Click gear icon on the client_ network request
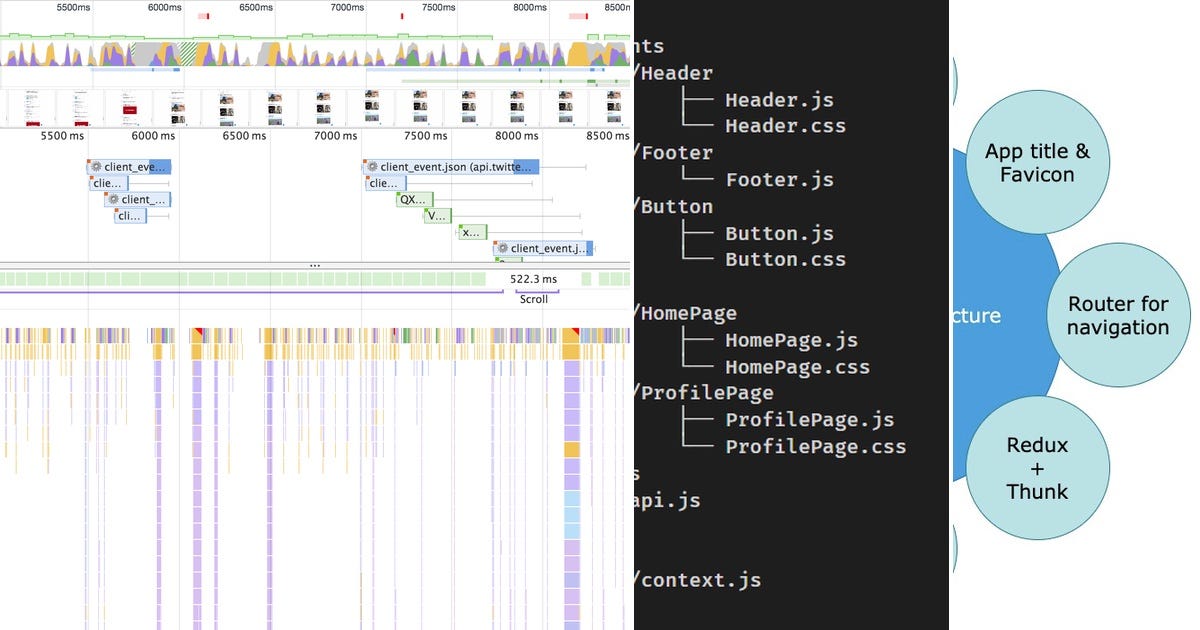Image resolution: width=1200 pixels, height=630 pixels. tap(112, 199)
